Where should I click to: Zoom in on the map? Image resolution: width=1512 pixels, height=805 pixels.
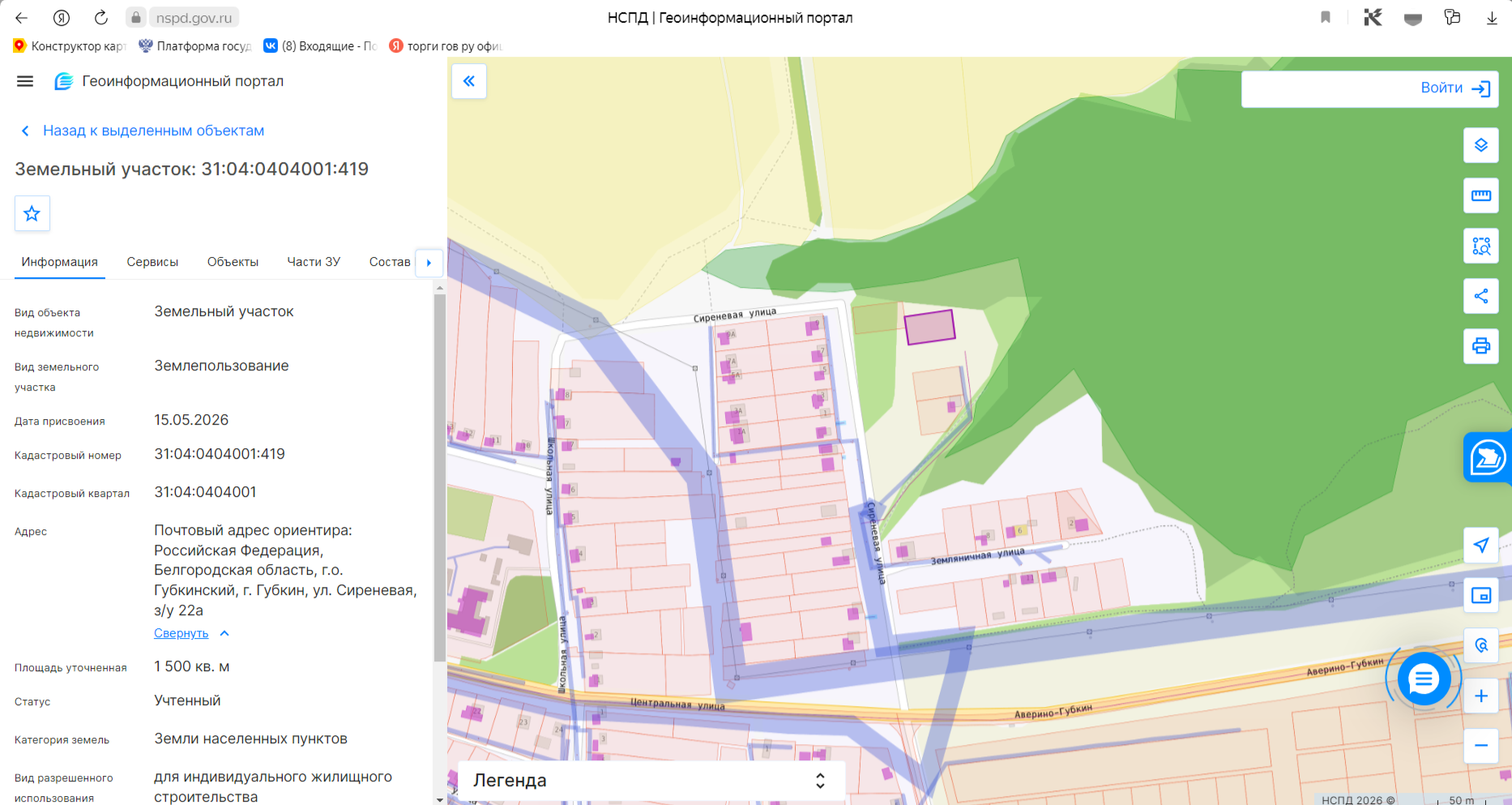click(x=1481, y=696)
